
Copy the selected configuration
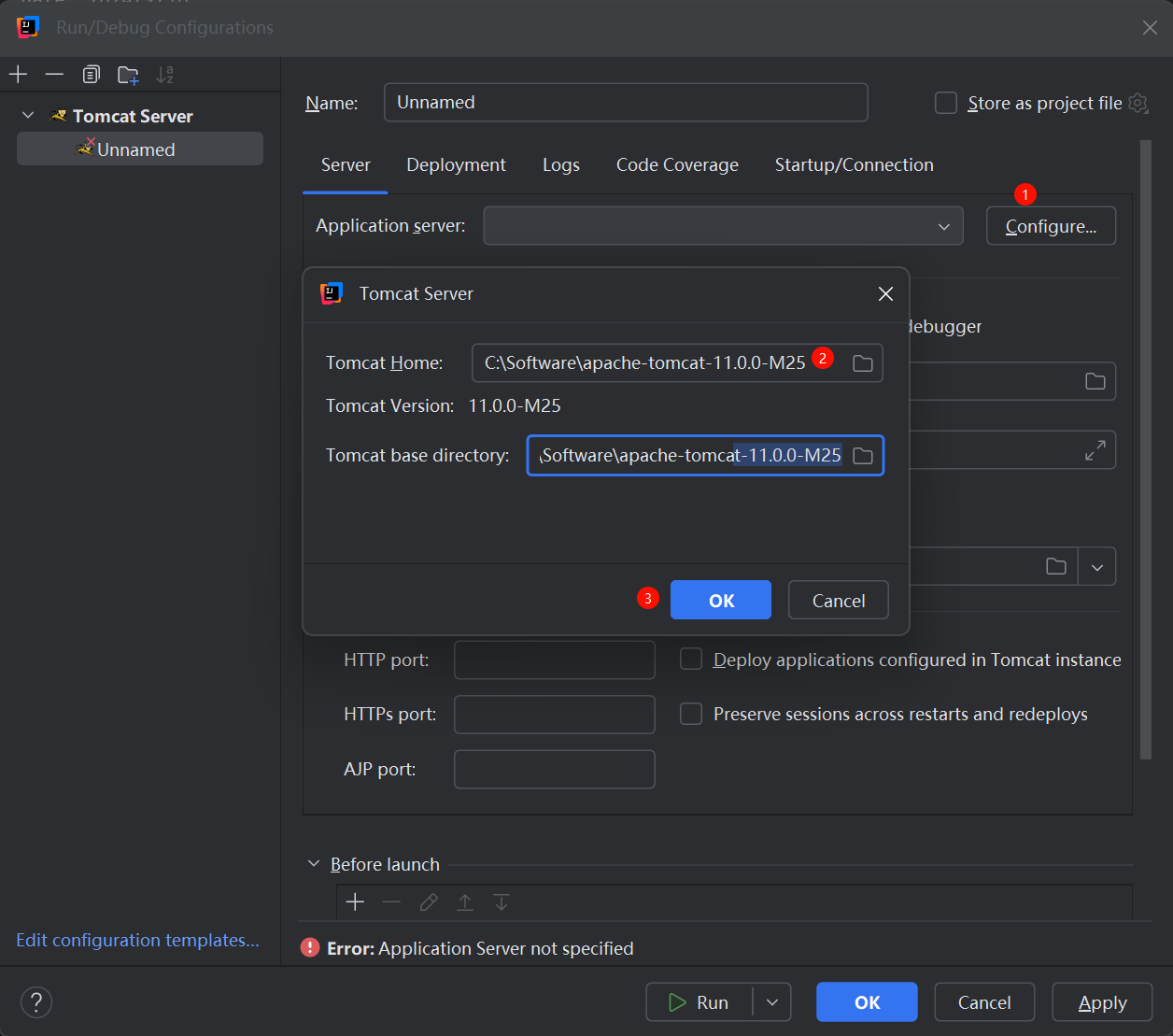pos(91,75)
